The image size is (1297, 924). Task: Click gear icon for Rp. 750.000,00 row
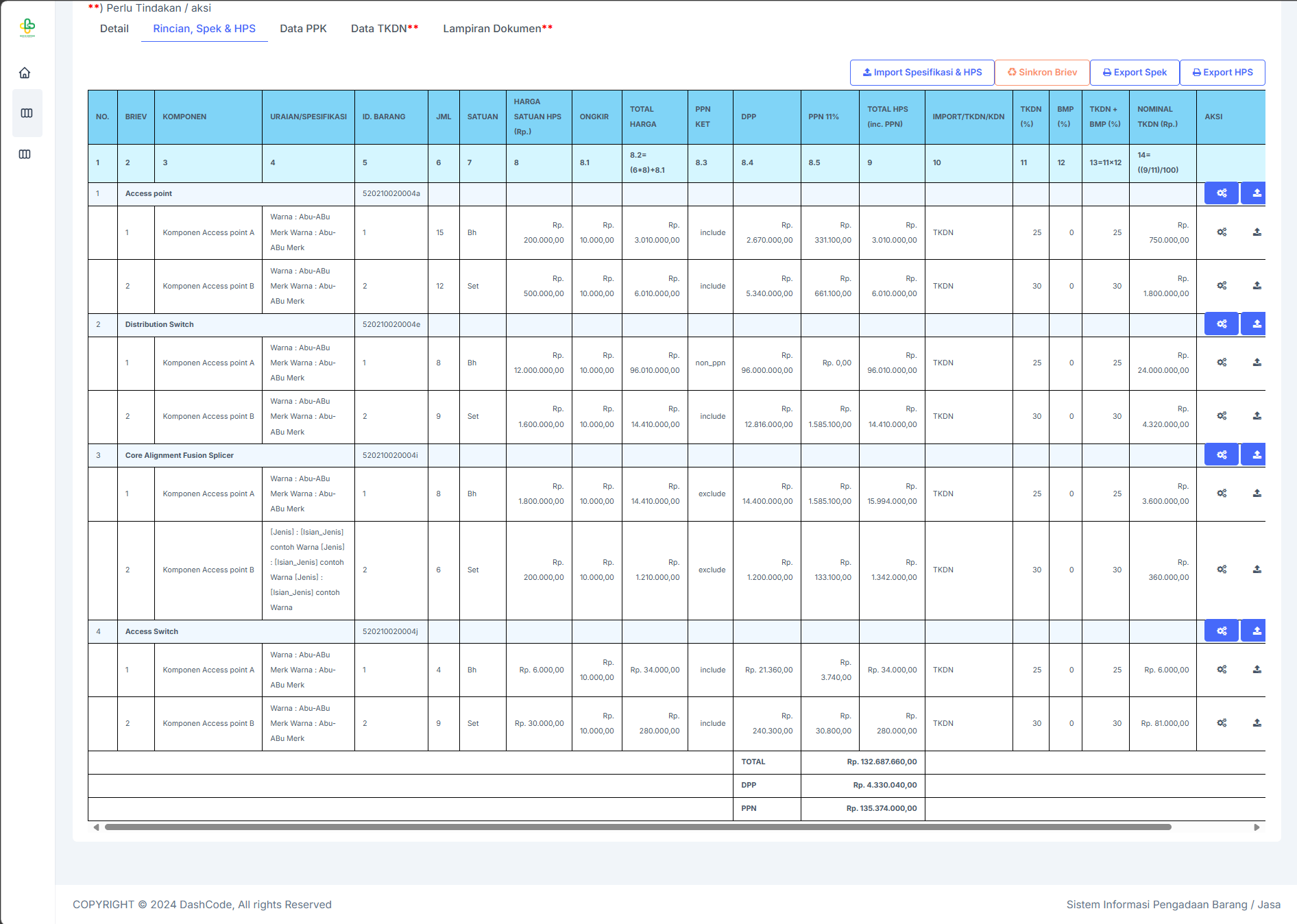point(1222,232)
